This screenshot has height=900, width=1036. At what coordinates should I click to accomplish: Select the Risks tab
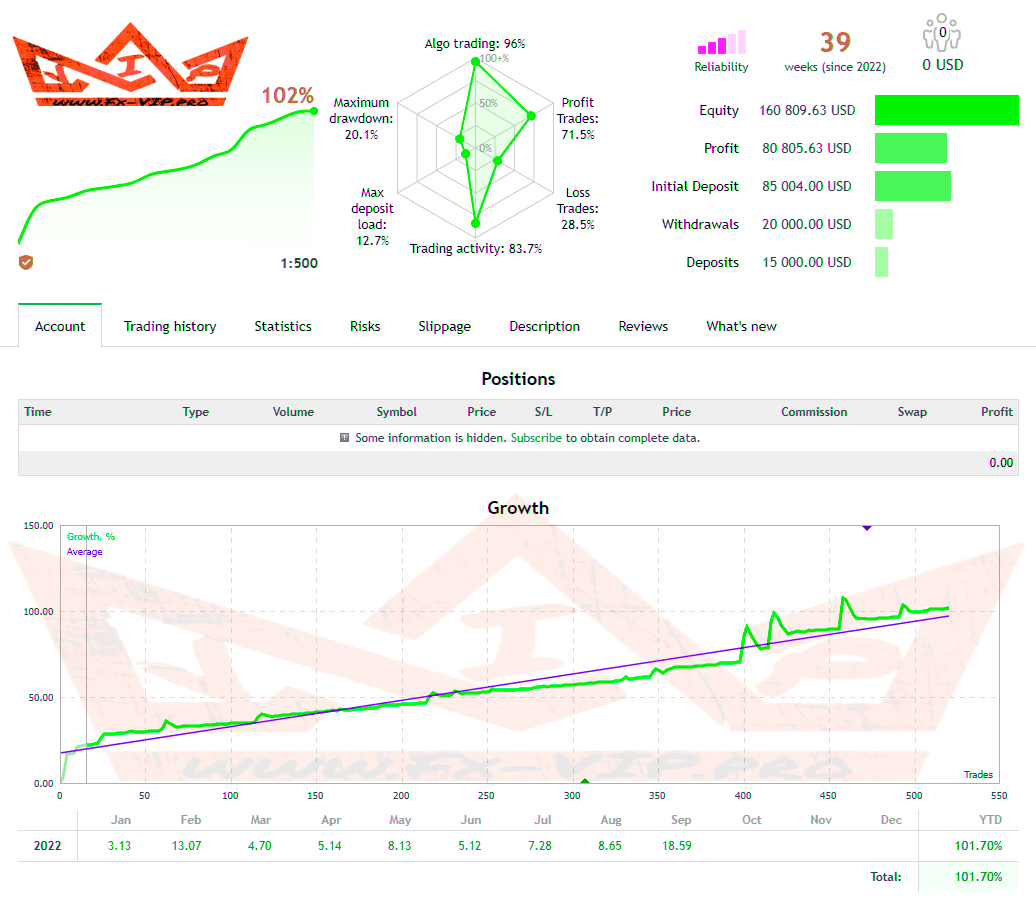click(365, 326)
